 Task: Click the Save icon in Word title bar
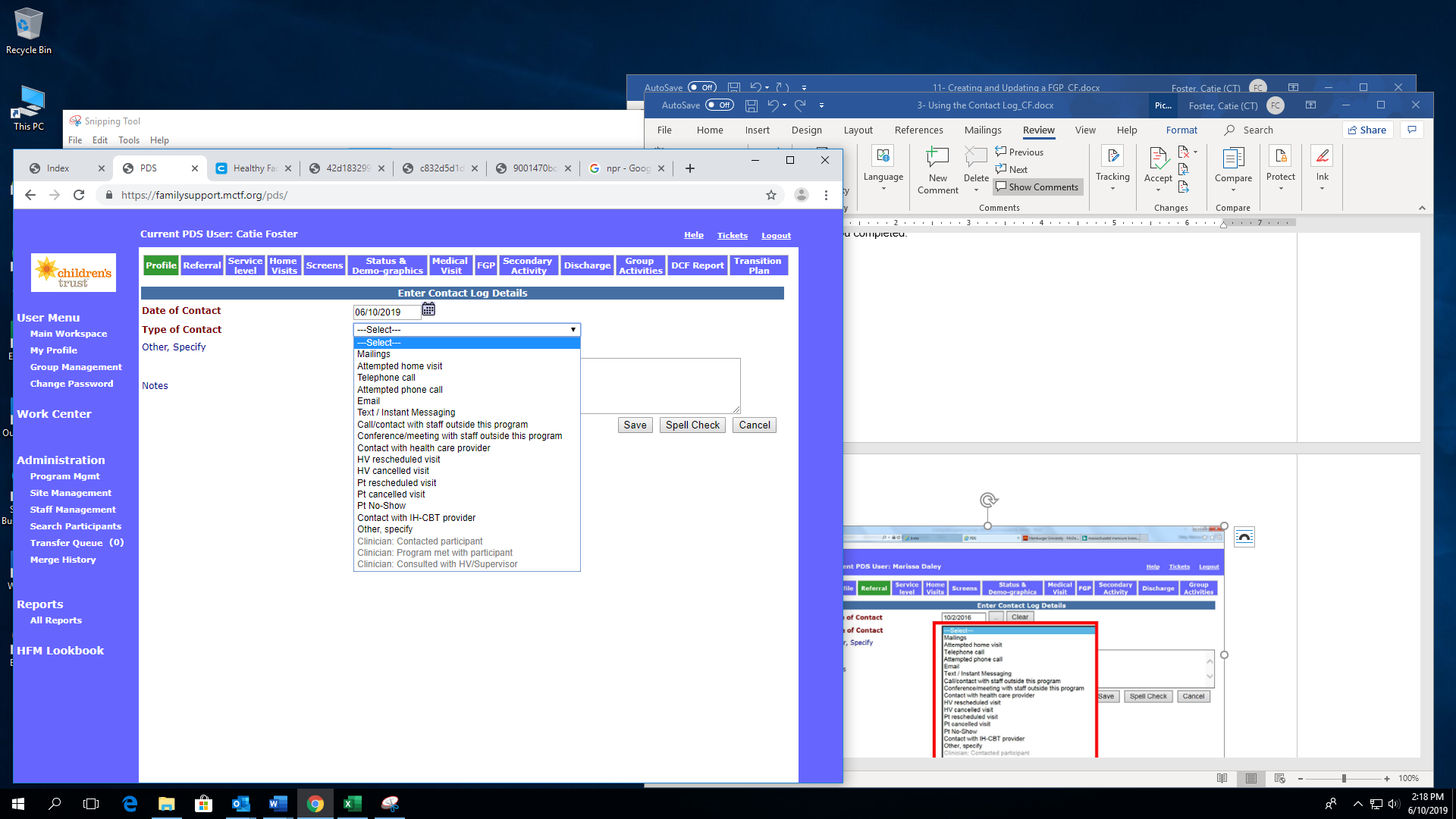pos(752,105)
